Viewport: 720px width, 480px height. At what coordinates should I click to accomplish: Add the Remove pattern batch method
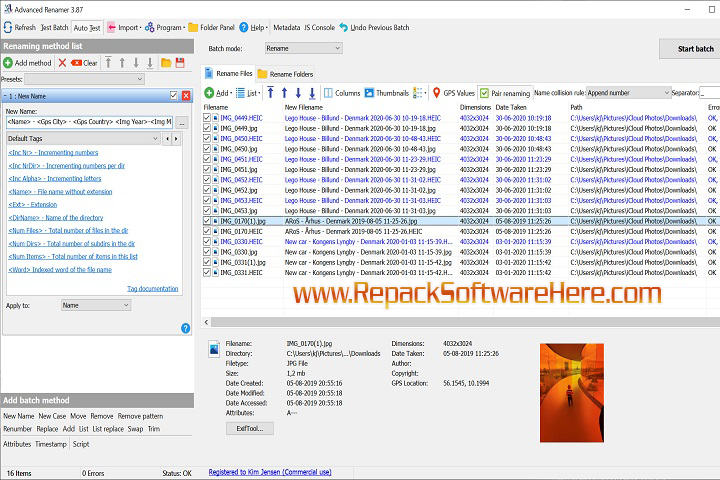[141, 416]
